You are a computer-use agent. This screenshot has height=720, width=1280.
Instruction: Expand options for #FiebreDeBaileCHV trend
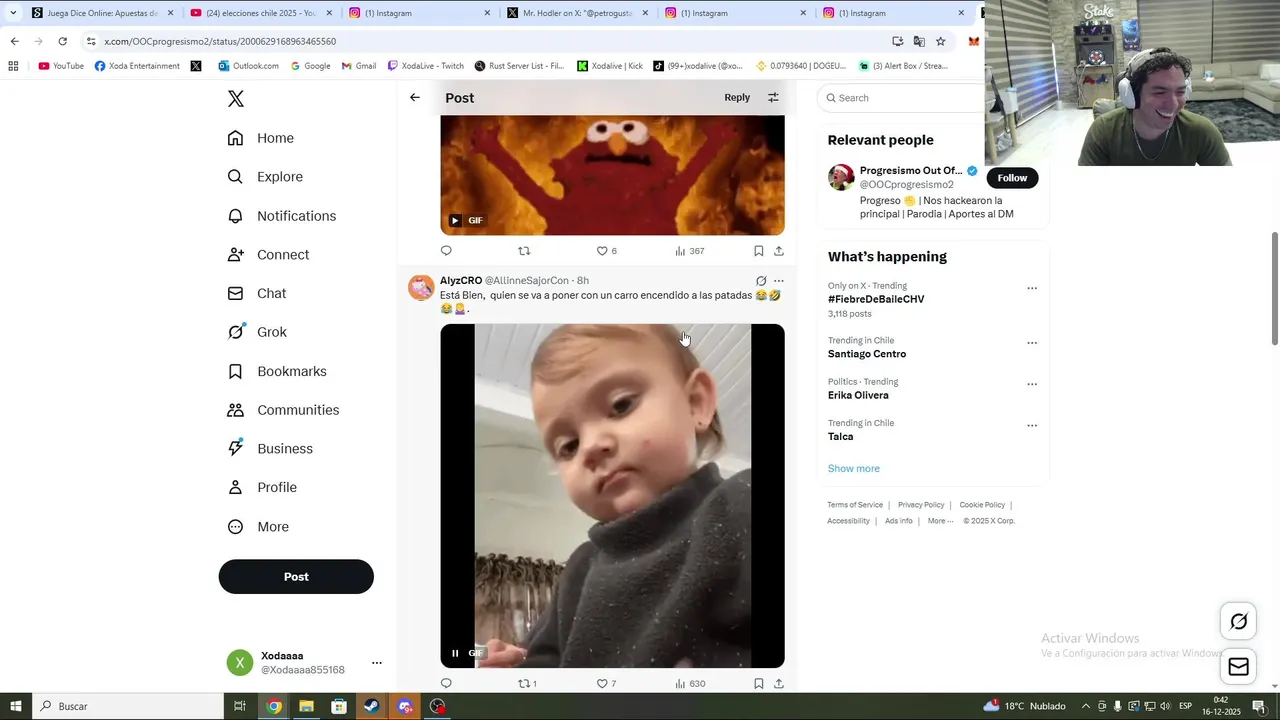1032,288
